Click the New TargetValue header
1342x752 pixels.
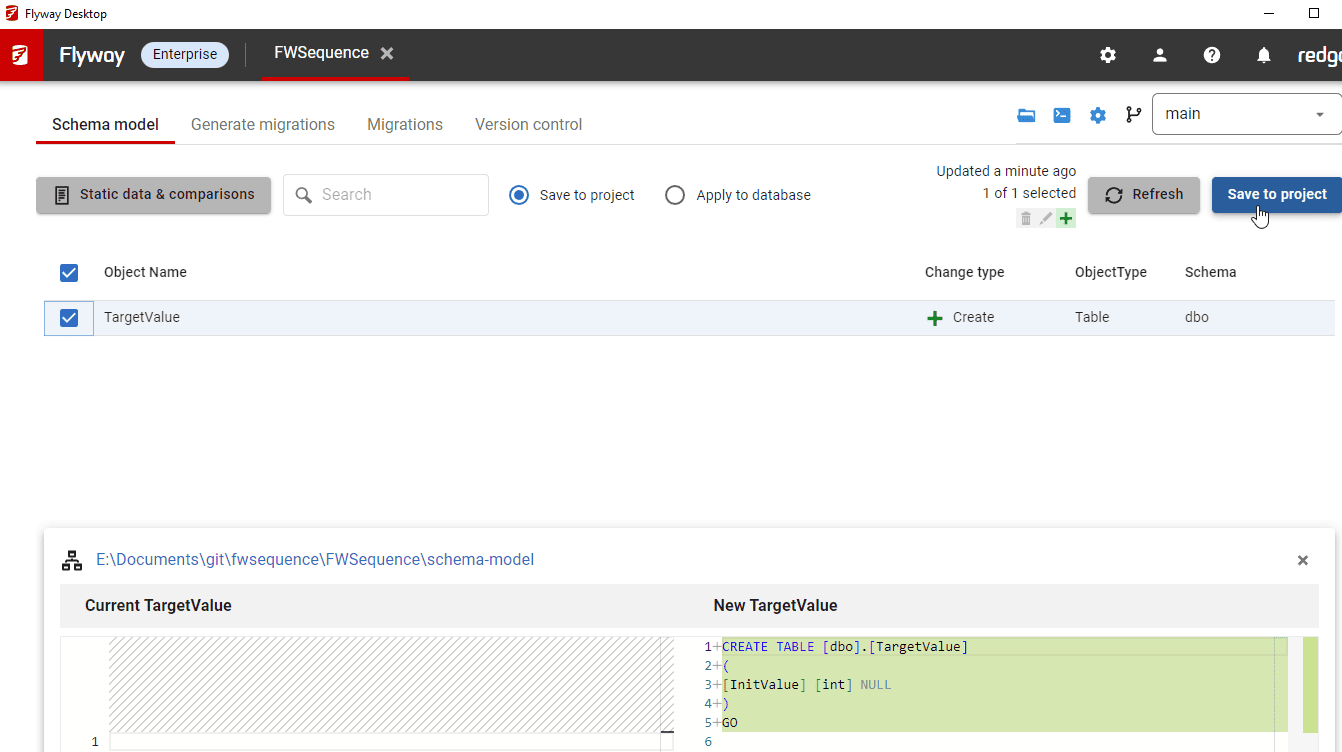775,605
